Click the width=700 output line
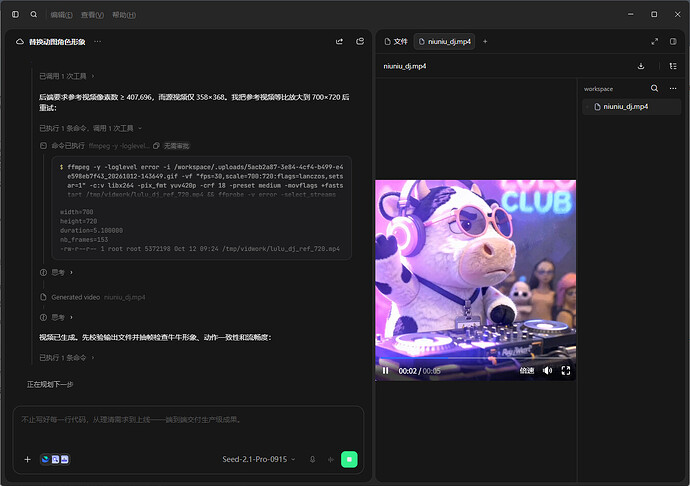The image size is (690, 486). (x=77, y=212)
